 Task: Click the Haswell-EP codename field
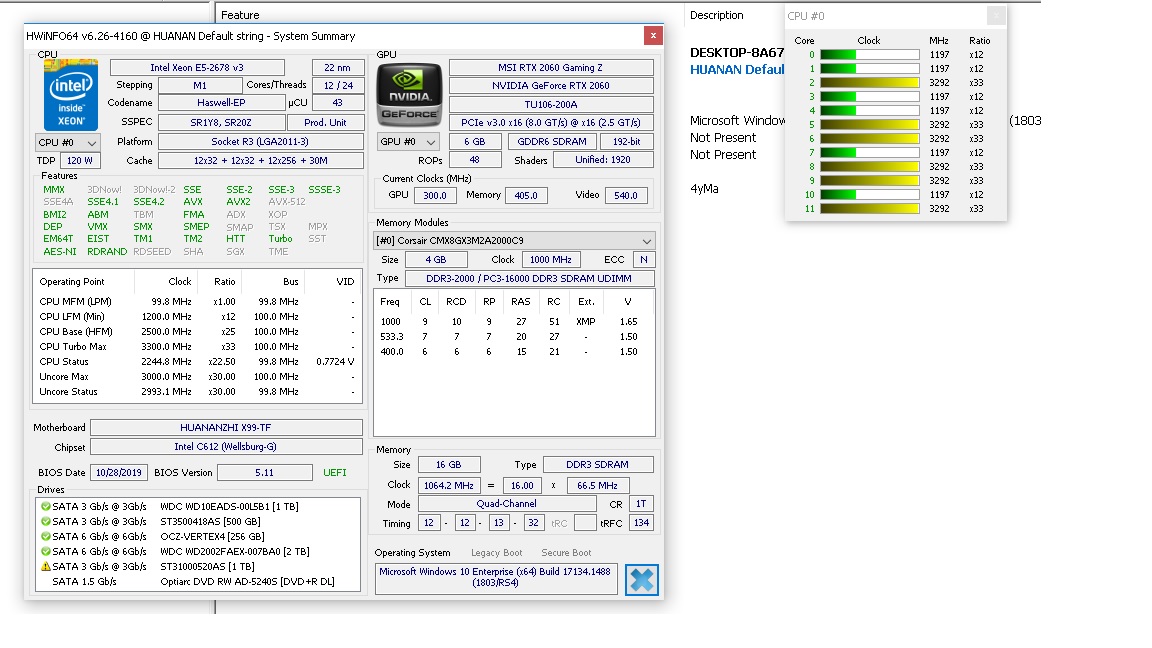(x=221, y=103)
